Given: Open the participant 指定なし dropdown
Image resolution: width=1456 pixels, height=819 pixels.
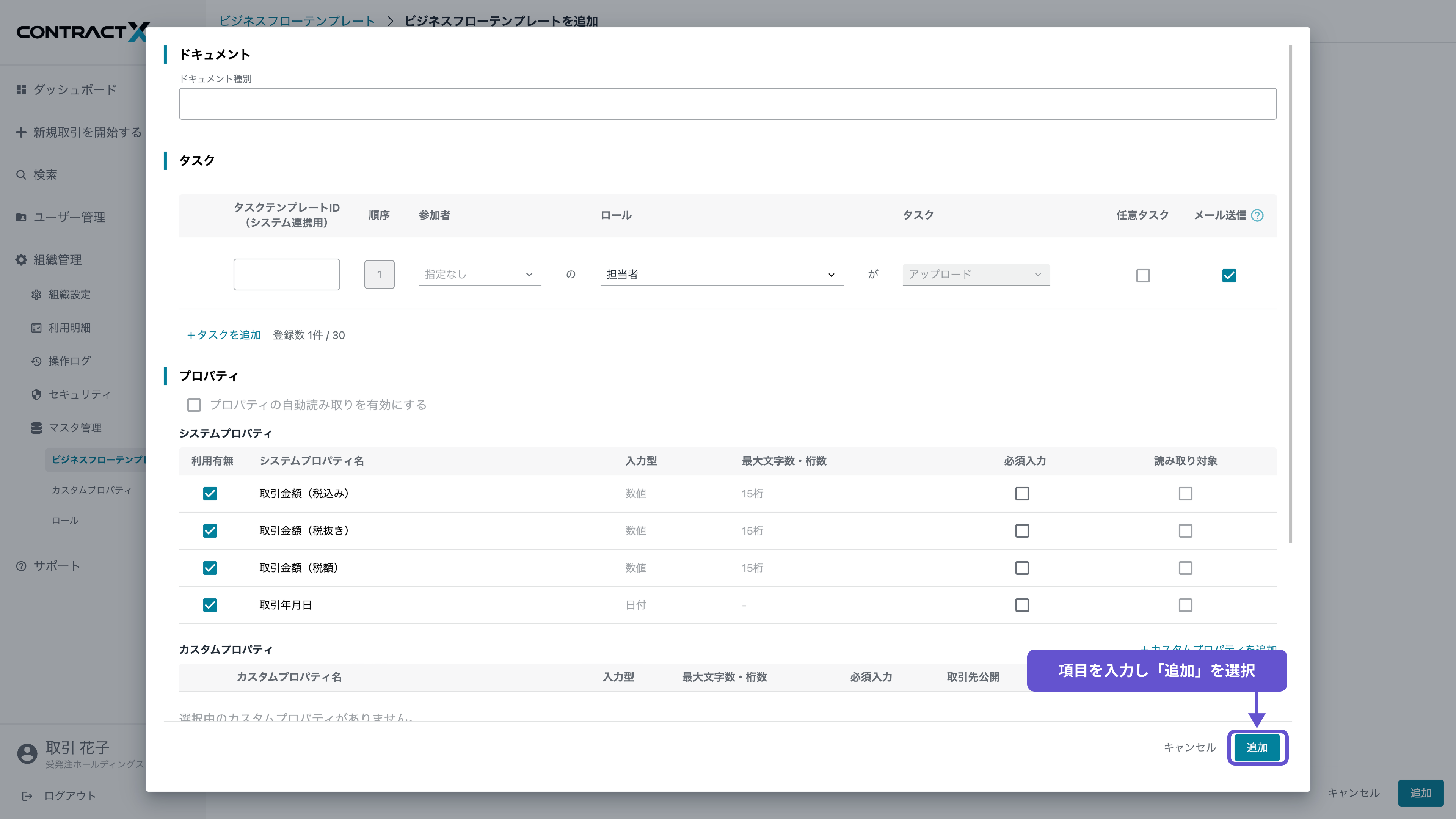Looking at the screenshot, I should [x=479, y=274].
